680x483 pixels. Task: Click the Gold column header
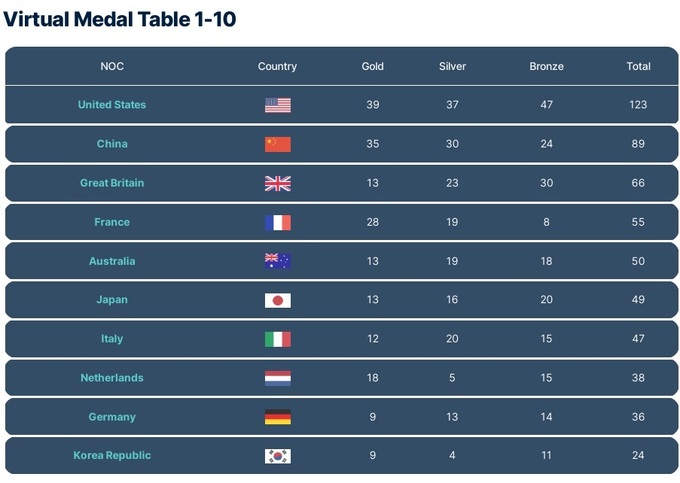point(372,67)
